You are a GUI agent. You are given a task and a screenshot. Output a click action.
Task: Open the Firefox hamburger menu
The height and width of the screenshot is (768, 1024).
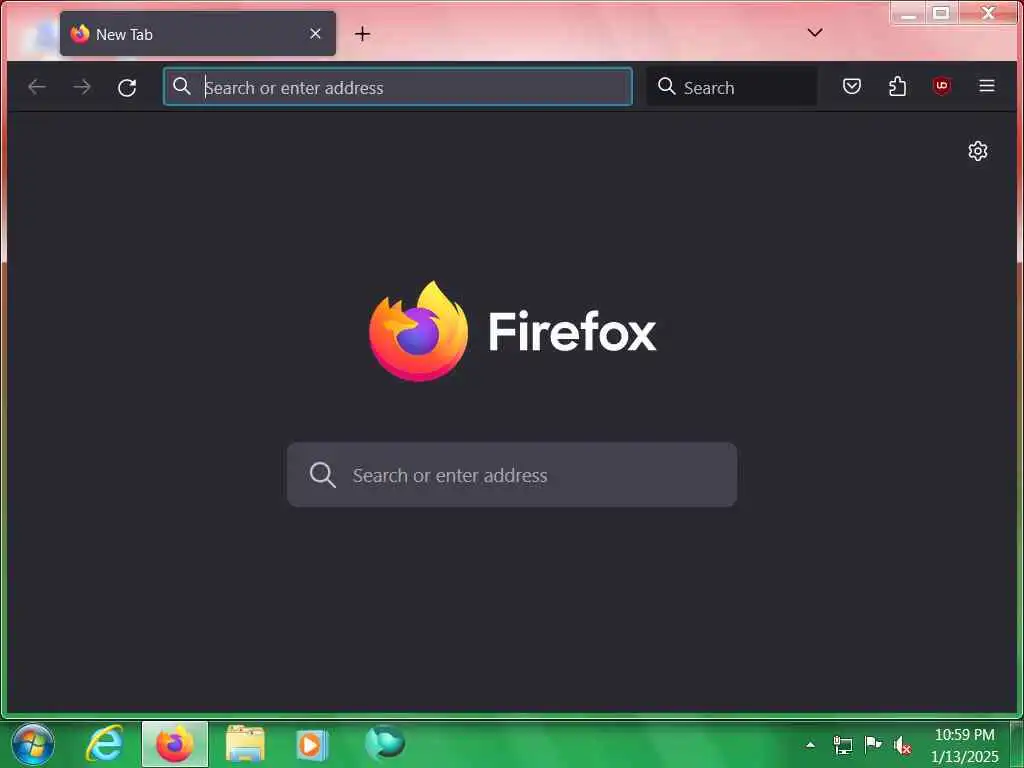click(x=987, y=86)
